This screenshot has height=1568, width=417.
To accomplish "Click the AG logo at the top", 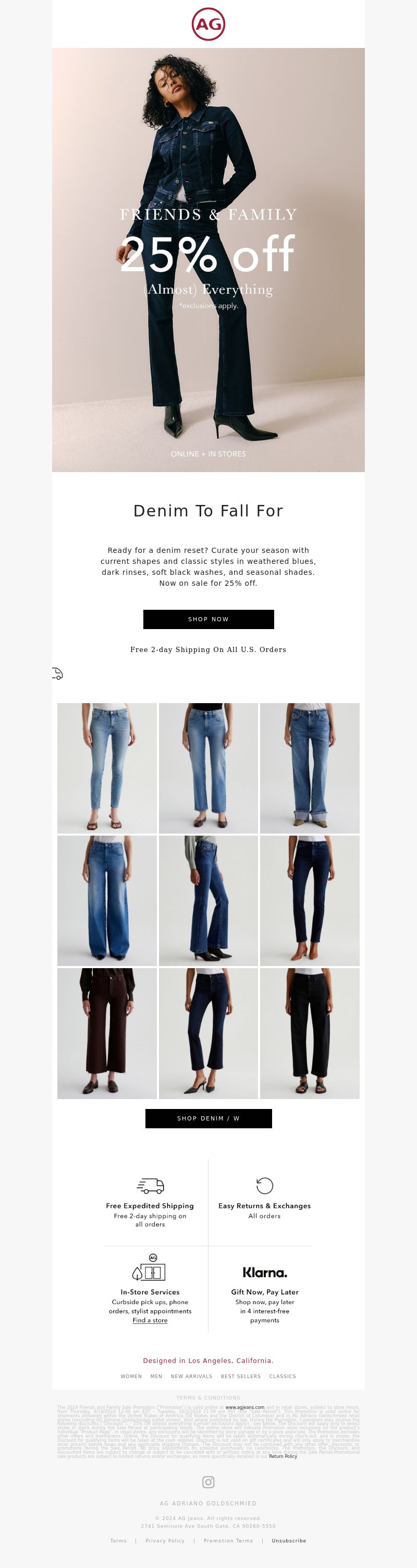I will [x=208, y=25].
